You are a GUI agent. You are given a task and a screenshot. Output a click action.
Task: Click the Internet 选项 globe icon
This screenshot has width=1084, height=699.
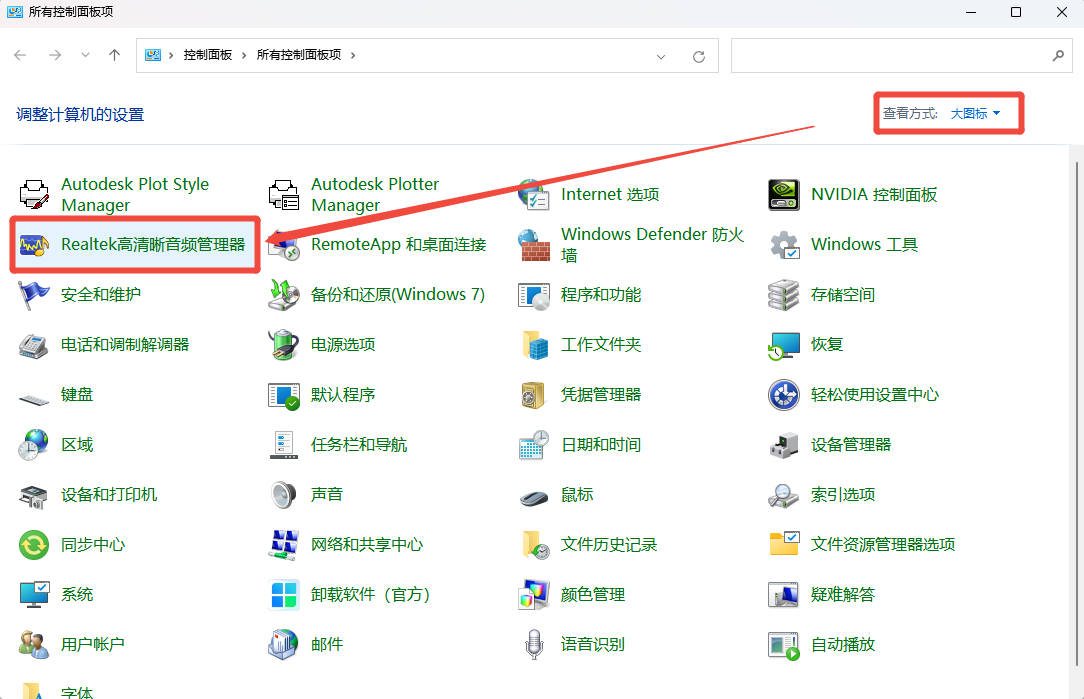[534, 195]
